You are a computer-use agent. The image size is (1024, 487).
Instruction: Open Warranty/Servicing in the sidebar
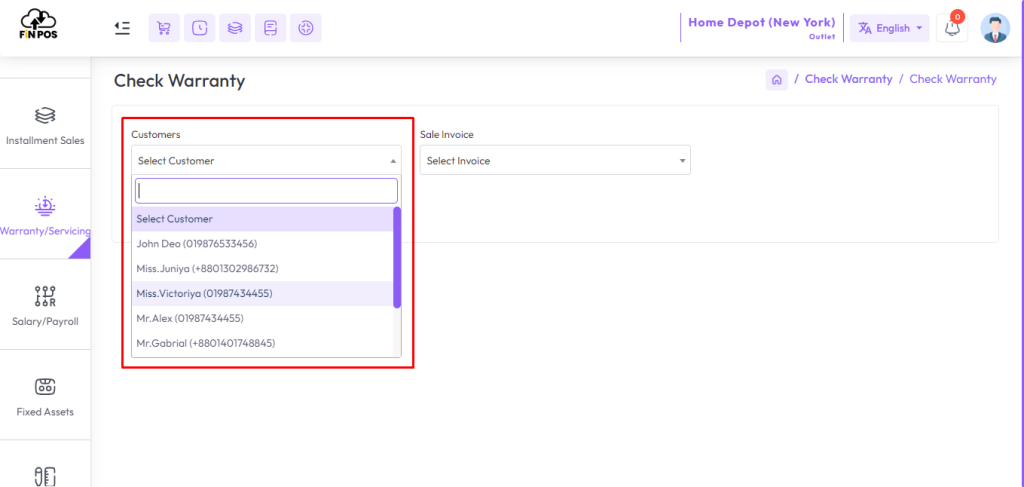[x=45, y=214]
